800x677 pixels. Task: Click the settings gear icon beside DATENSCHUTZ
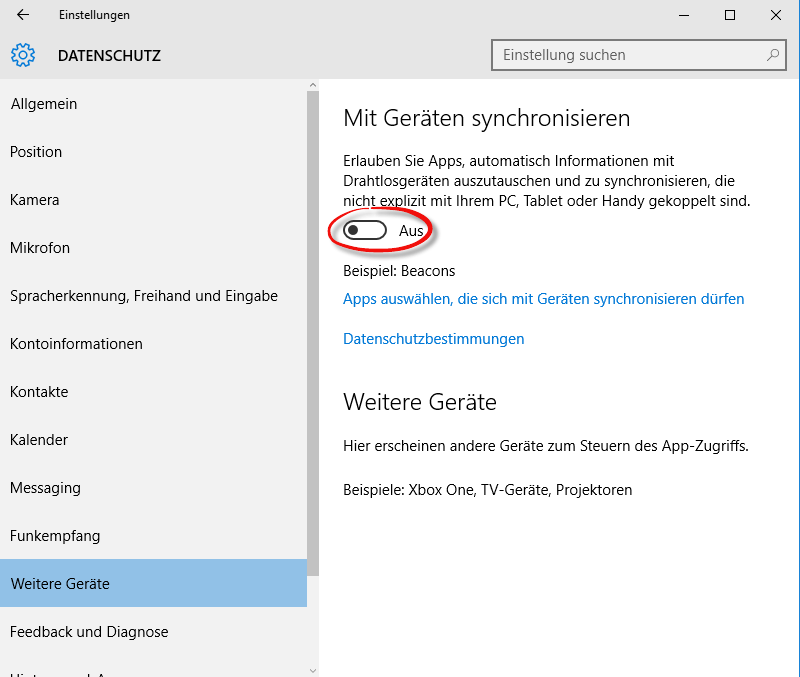click(23, 55)
